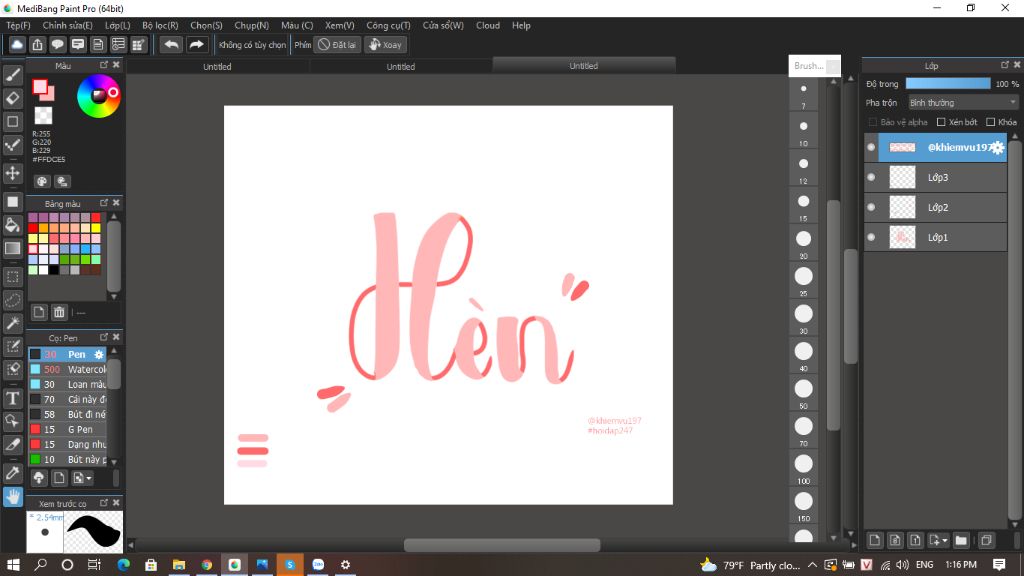Viewport: 1024px width, 576px height.
Task: Switch to the second Untitled tab
Action: click(x=400, y=66)
